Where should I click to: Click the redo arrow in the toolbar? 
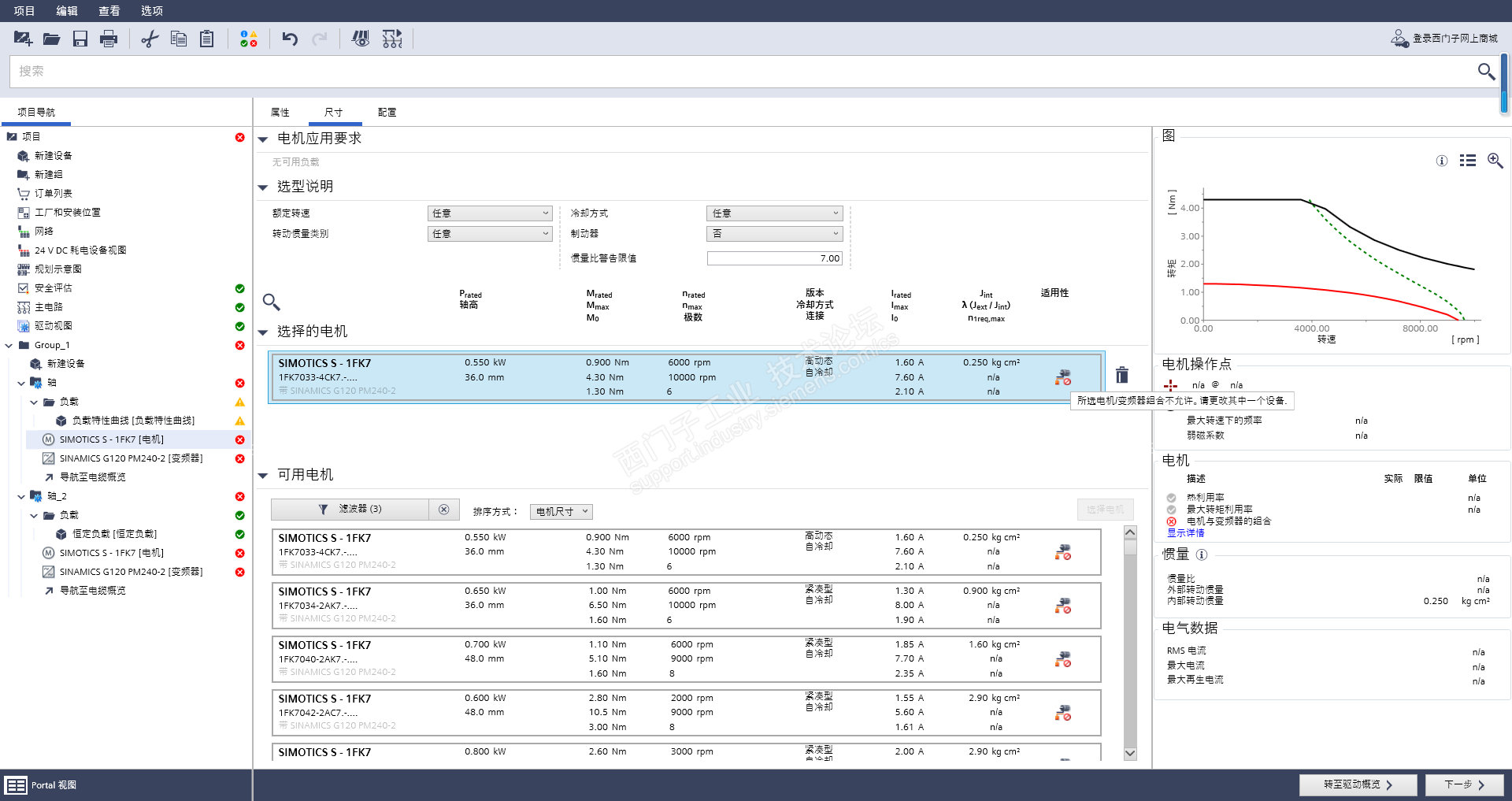[x=320, y=39]
